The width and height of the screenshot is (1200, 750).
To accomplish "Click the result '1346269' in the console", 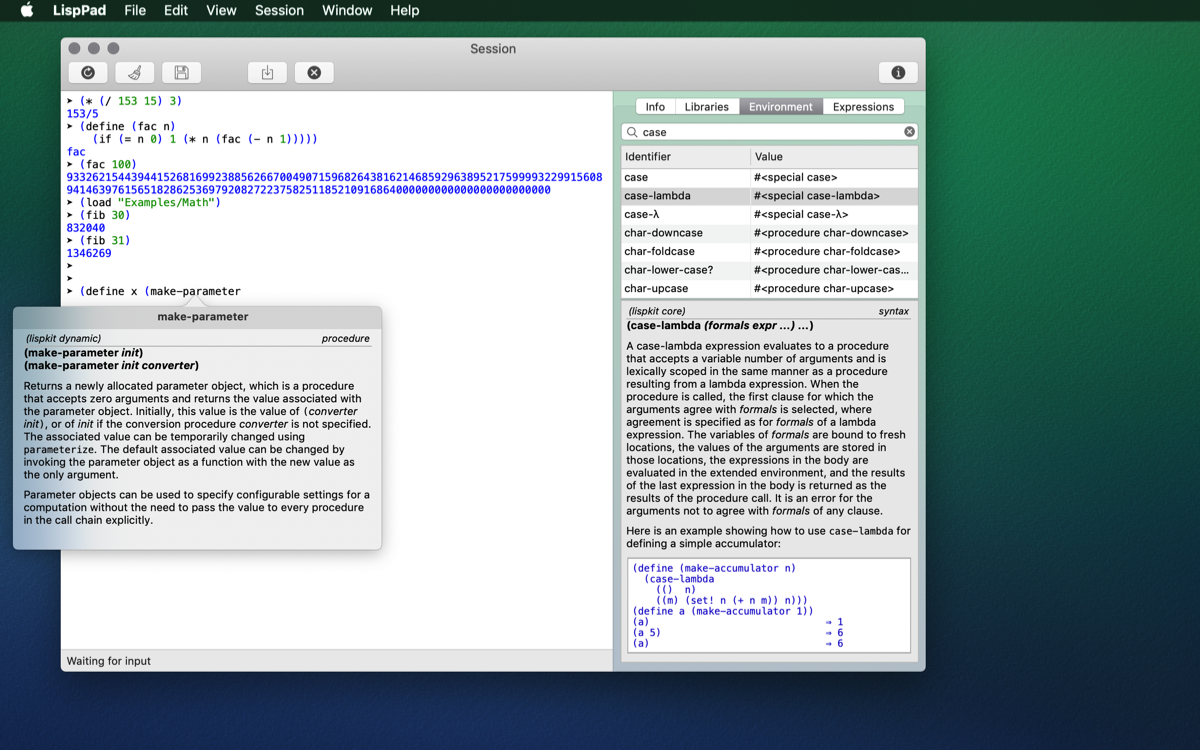I will (89, 253).
